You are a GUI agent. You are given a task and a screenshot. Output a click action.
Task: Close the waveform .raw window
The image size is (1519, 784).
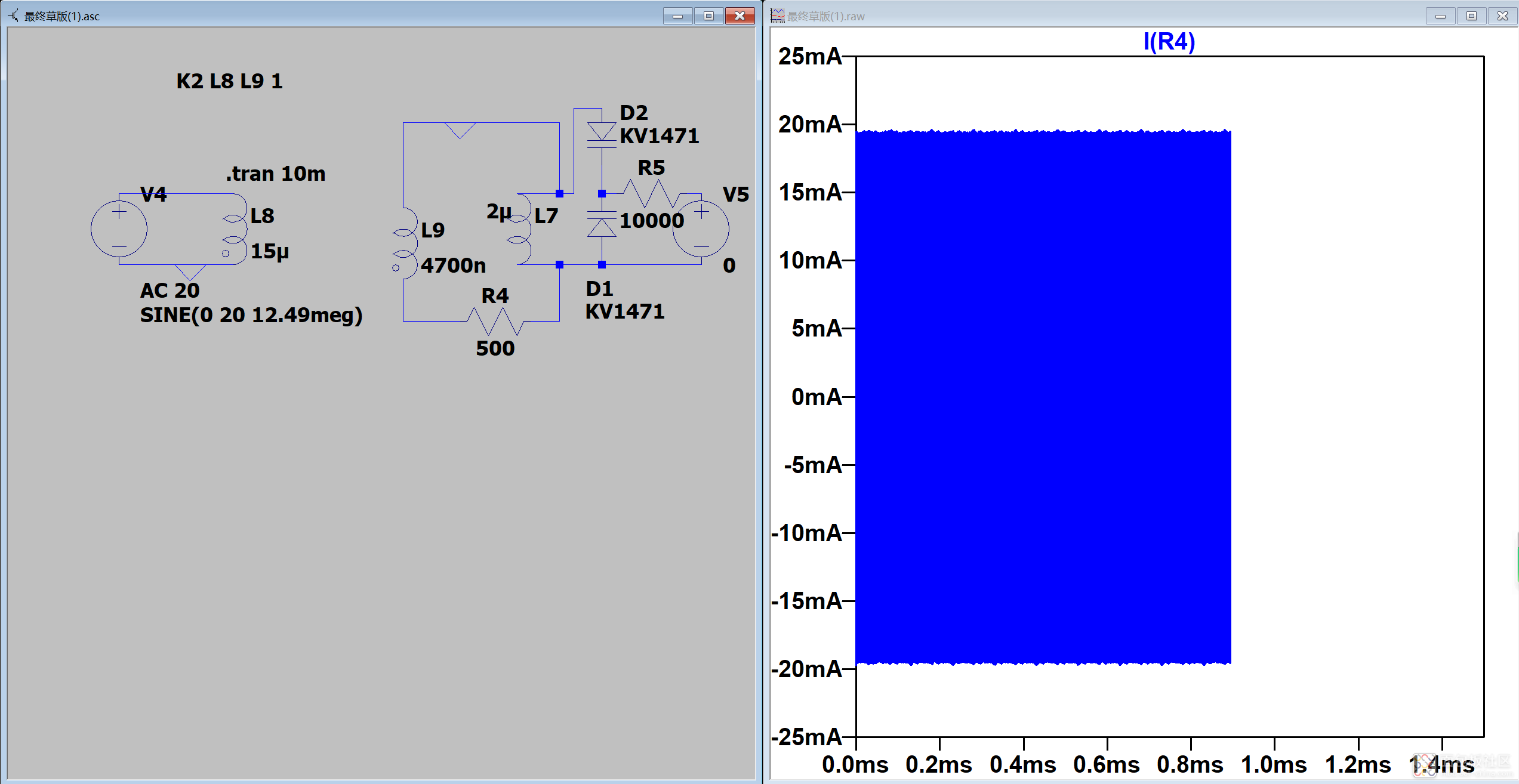click(x=1503, y=16)
